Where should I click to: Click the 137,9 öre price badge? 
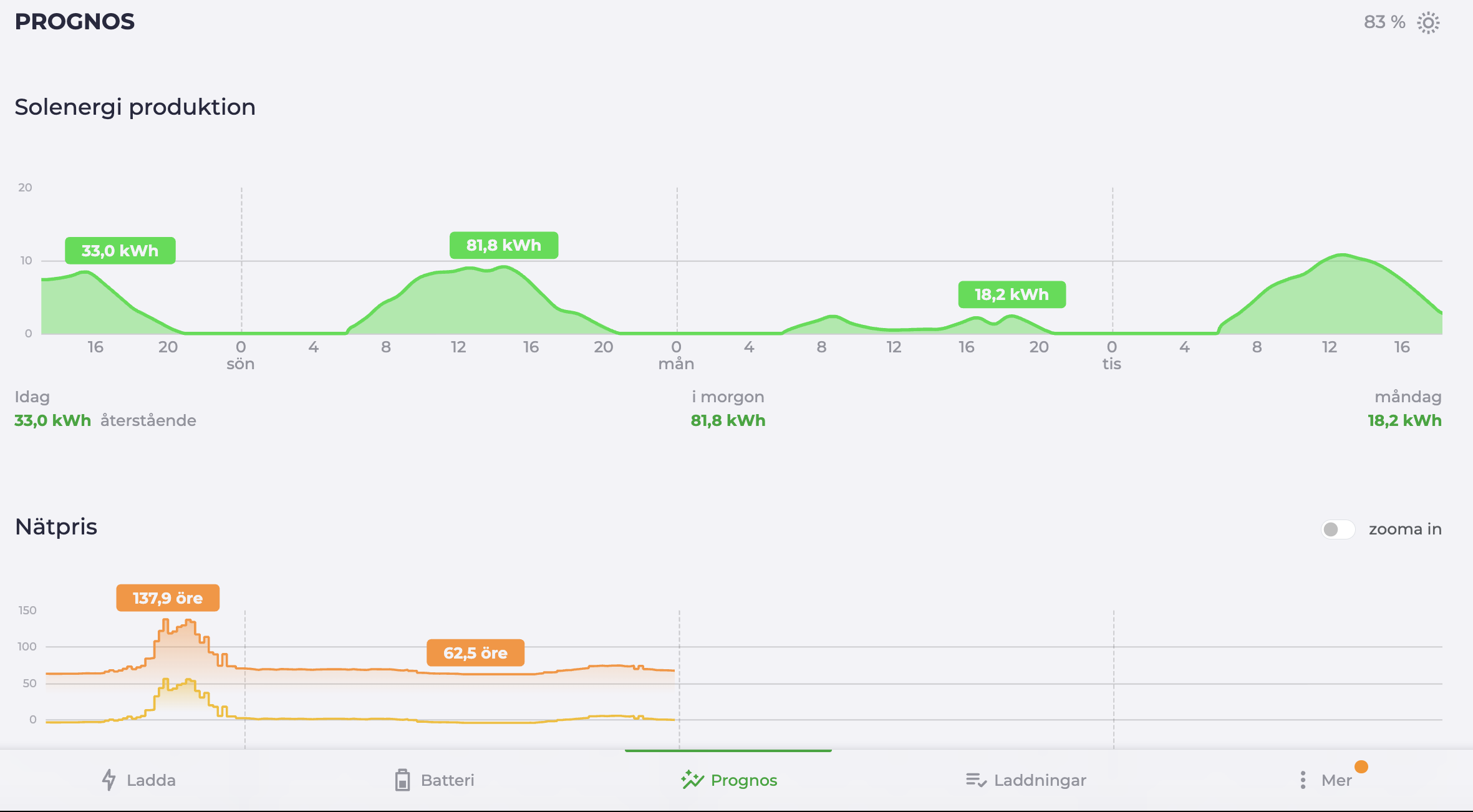coord(168,598)
